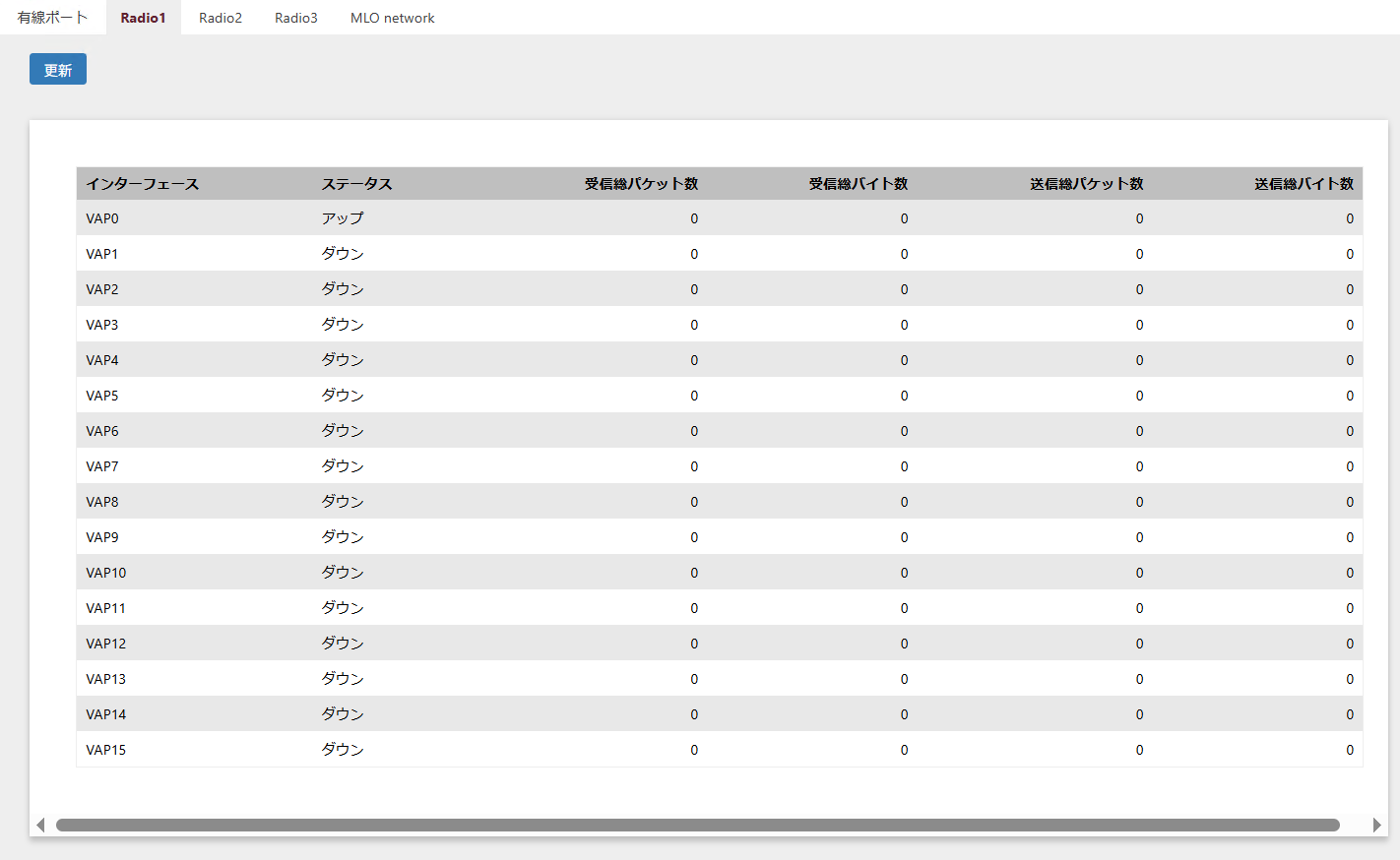Viewport: 1400px width, 860px height.
Task: Select the VAP7 interface row
Action: pos(102,466)
